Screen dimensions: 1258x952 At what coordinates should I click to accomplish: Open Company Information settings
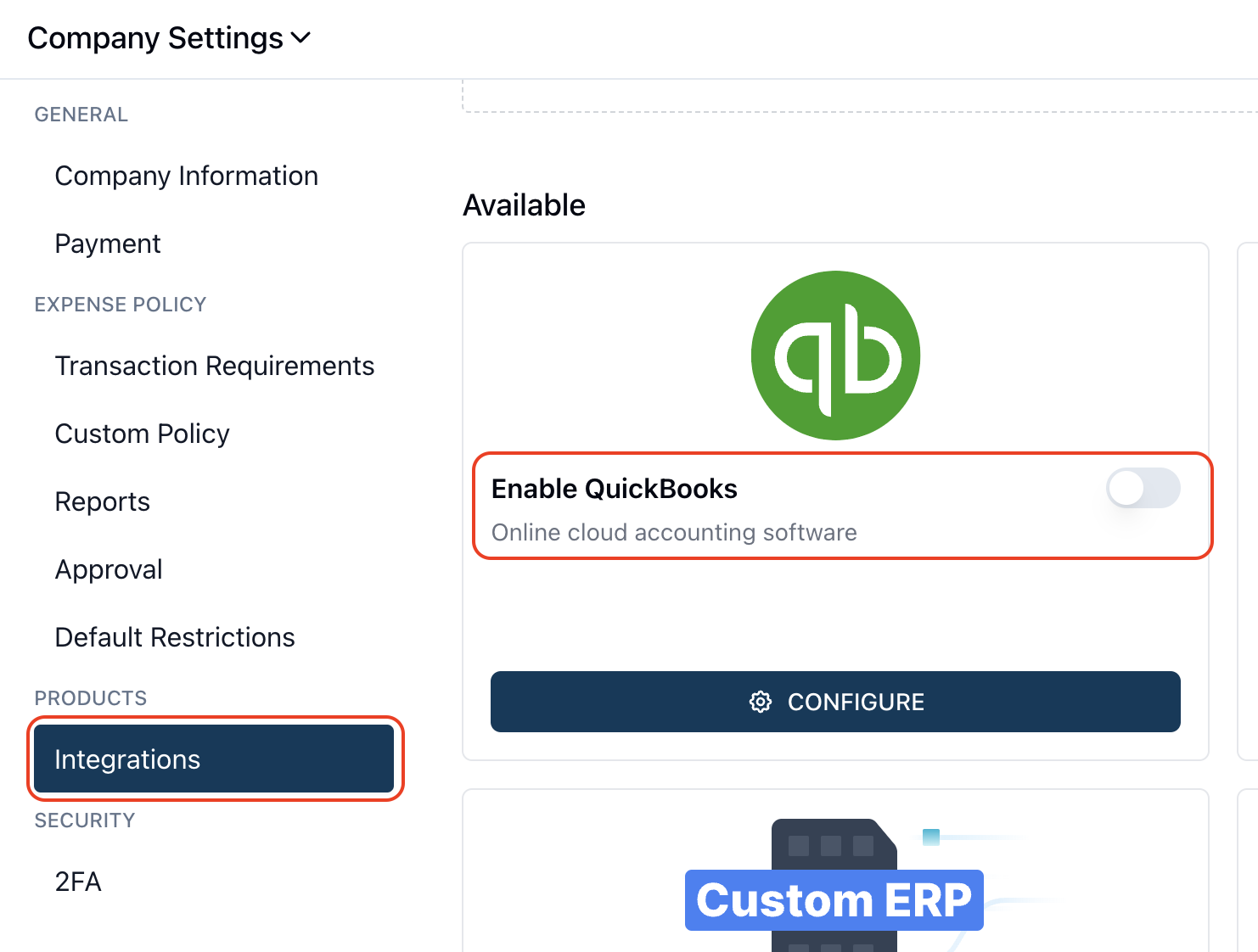click(187, 176)
